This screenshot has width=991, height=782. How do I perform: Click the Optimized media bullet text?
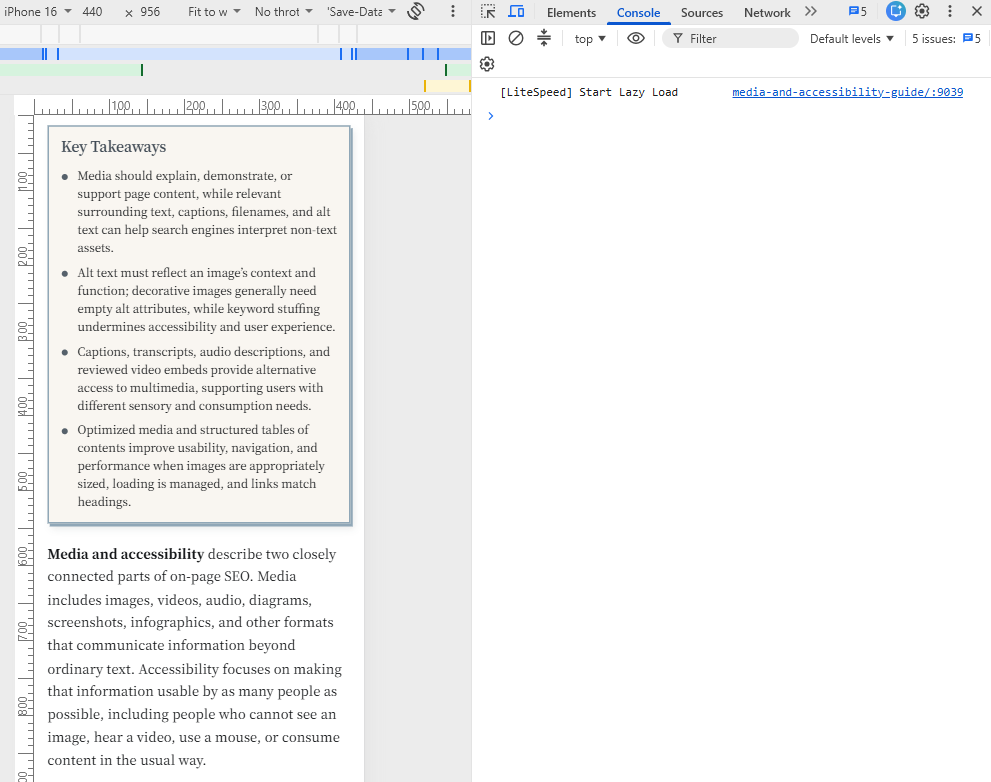(x=201, y=466)
